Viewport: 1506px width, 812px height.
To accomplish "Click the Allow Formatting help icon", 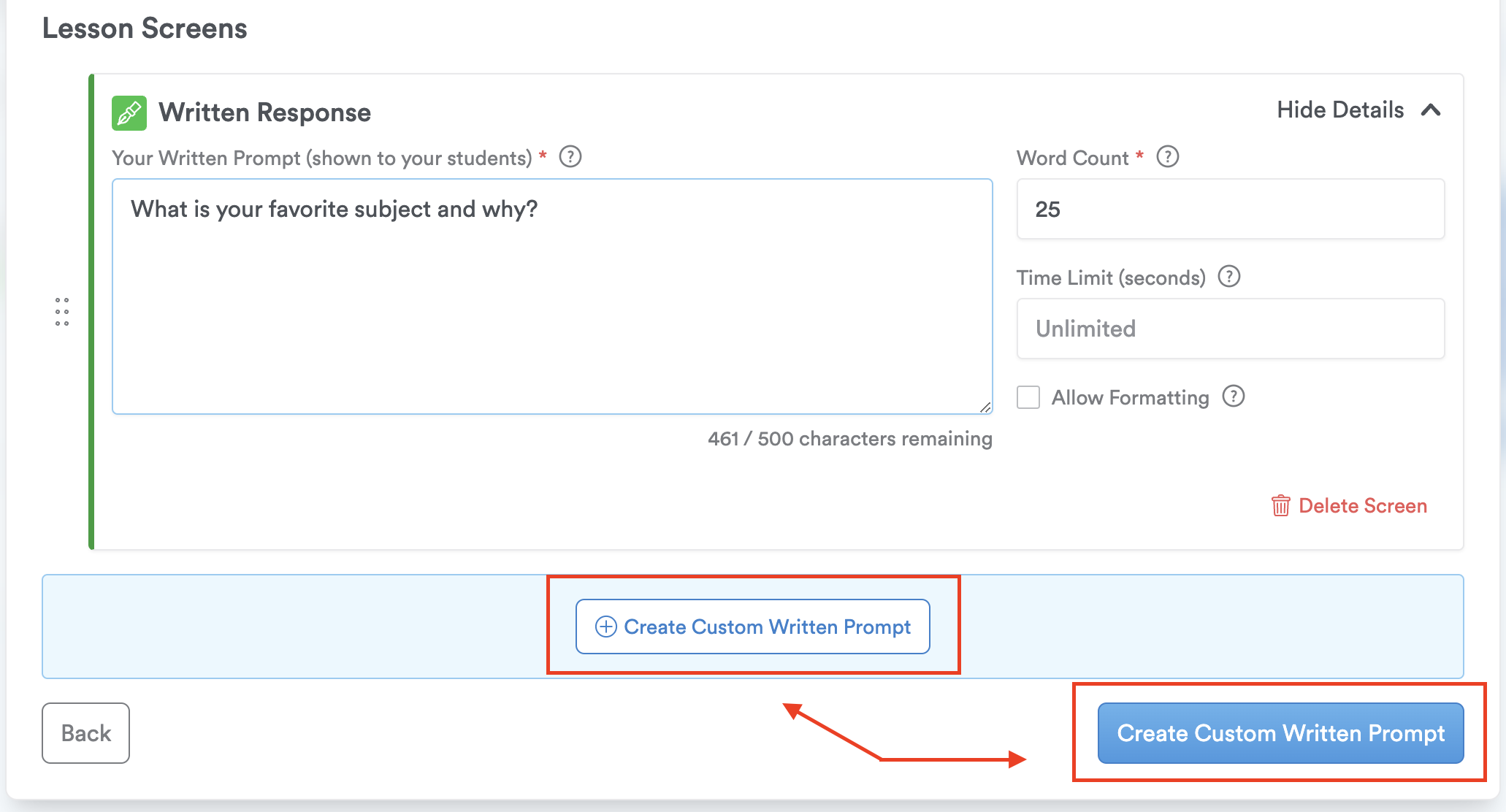I will 1233,397.
